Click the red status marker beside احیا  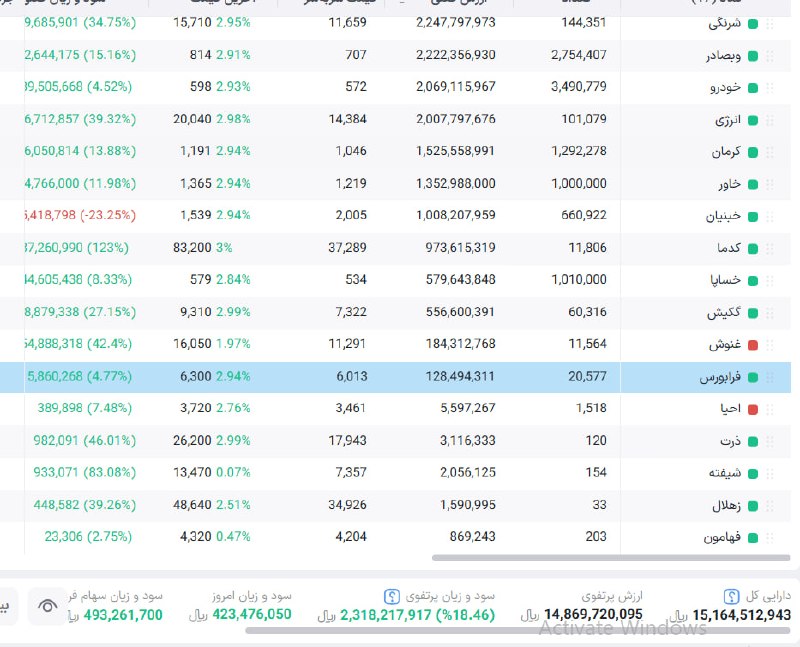click(x=753, y=409)
